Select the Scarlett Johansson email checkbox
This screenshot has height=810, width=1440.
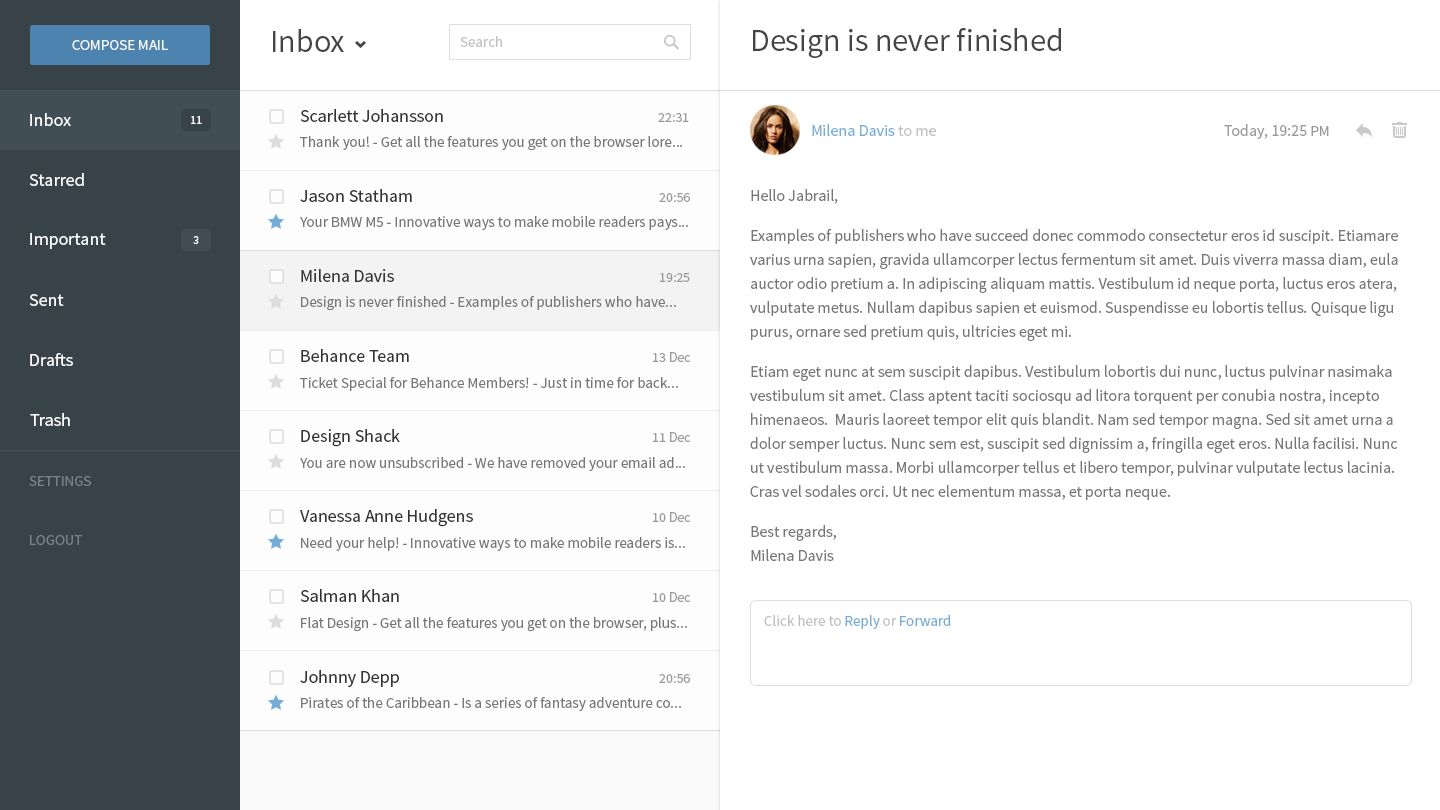(277, 117)
